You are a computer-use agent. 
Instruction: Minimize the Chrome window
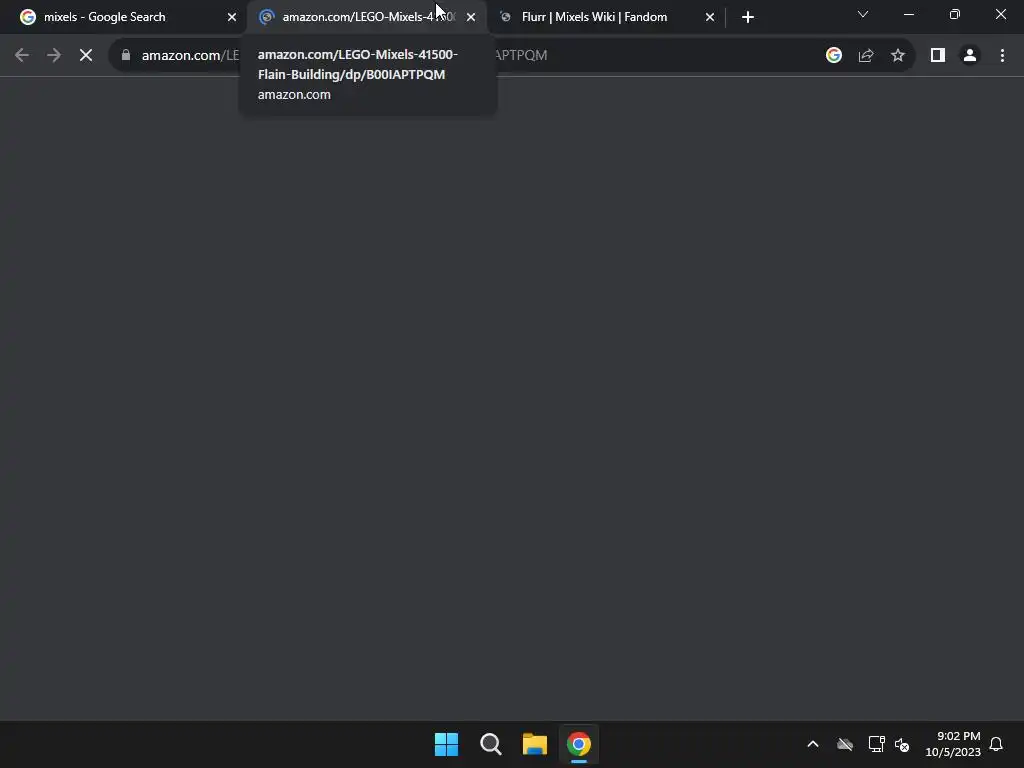[x=908, y=14]
